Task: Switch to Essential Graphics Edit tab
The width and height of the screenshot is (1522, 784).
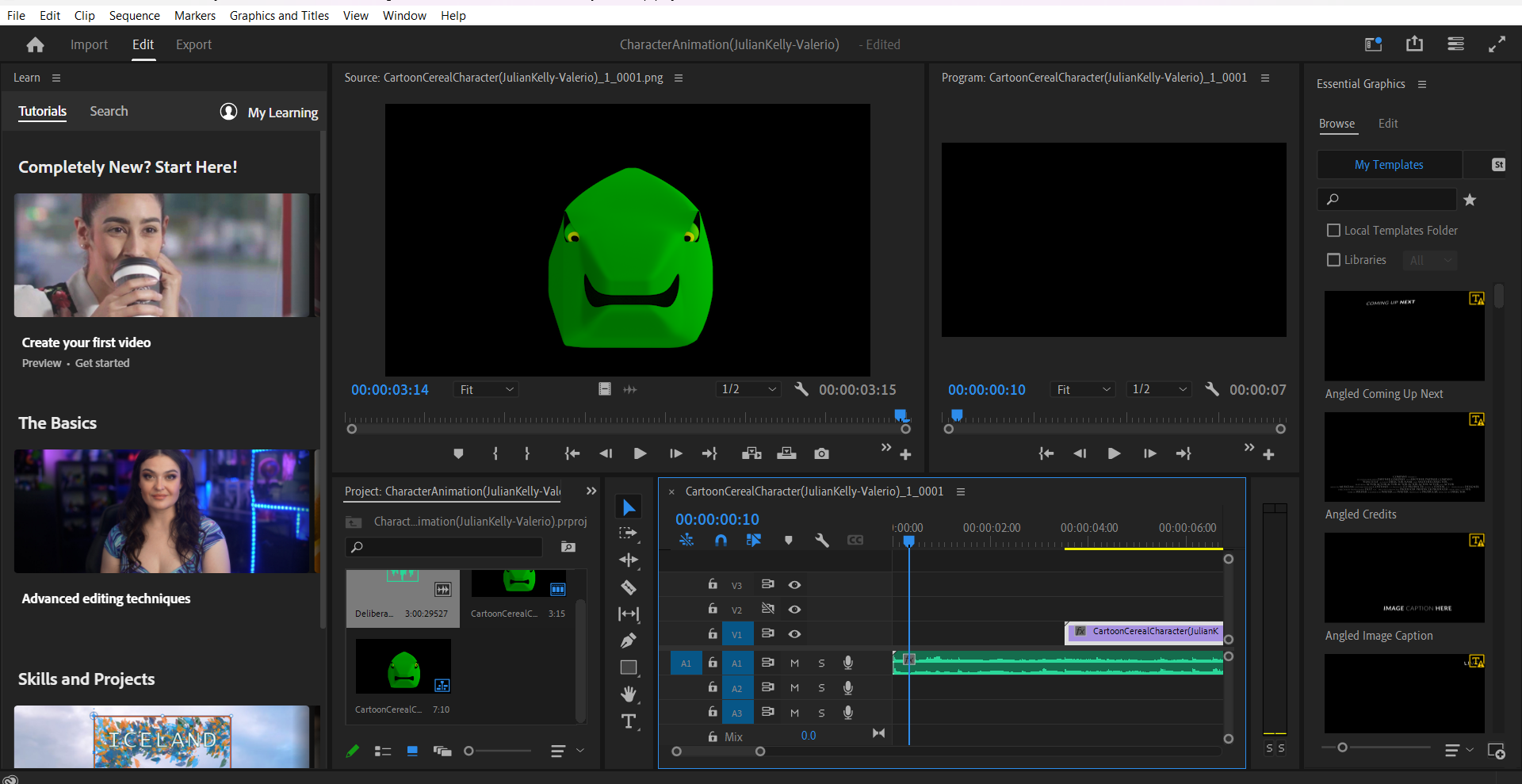Action: 1388,124
